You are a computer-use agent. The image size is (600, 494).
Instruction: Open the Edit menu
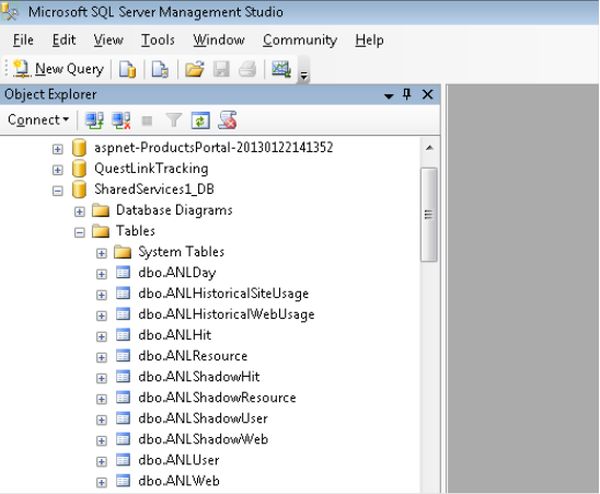pyautogui.click(x=64, y=40)
